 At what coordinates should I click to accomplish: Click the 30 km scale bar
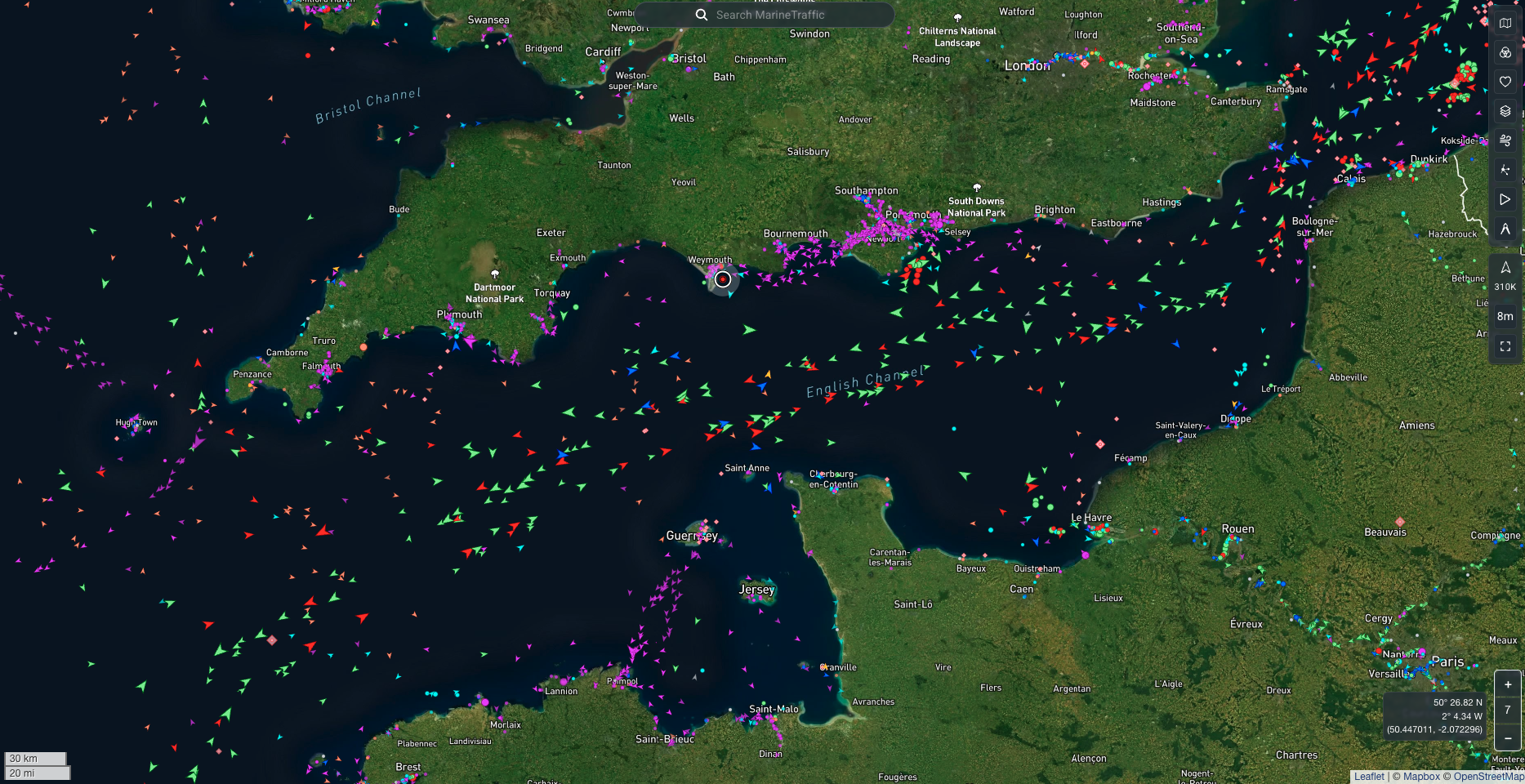coord(35,759)
